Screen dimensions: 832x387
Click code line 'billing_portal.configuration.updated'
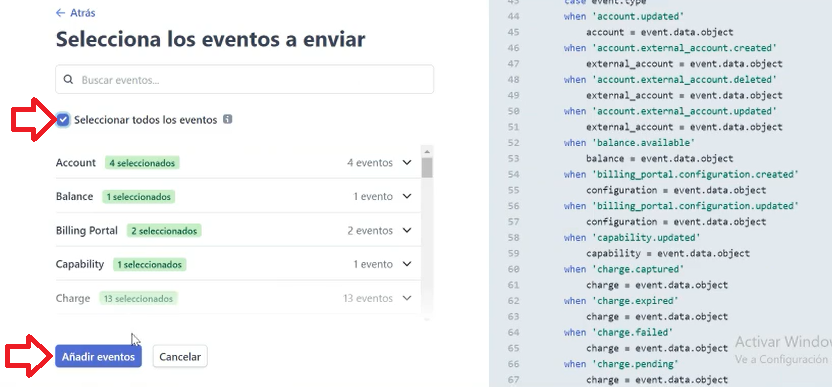pyautogui.click(x=681, y=205)
